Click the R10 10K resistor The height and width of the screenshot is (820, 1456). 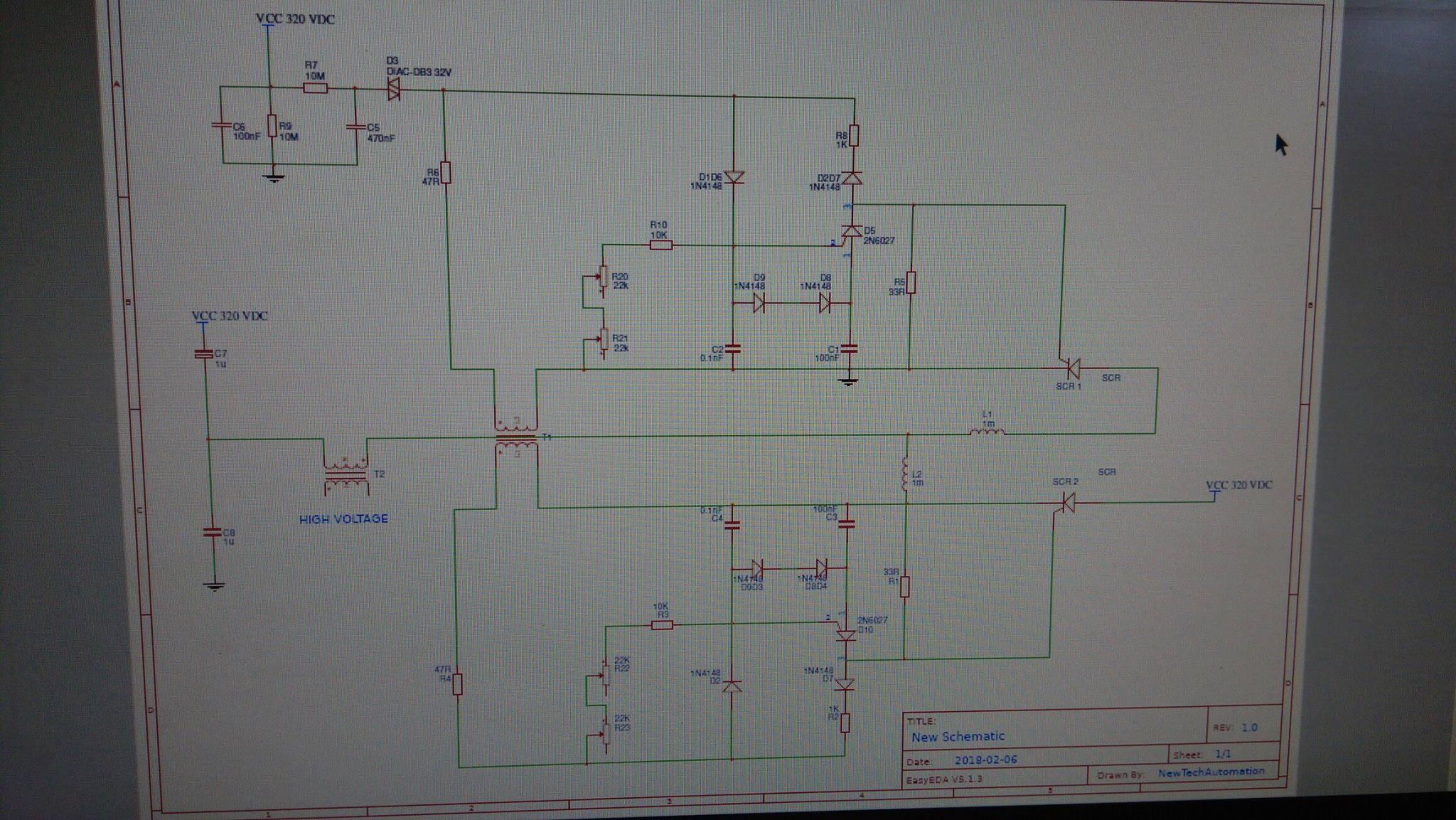pyautogui.click(x=660, y=245)
